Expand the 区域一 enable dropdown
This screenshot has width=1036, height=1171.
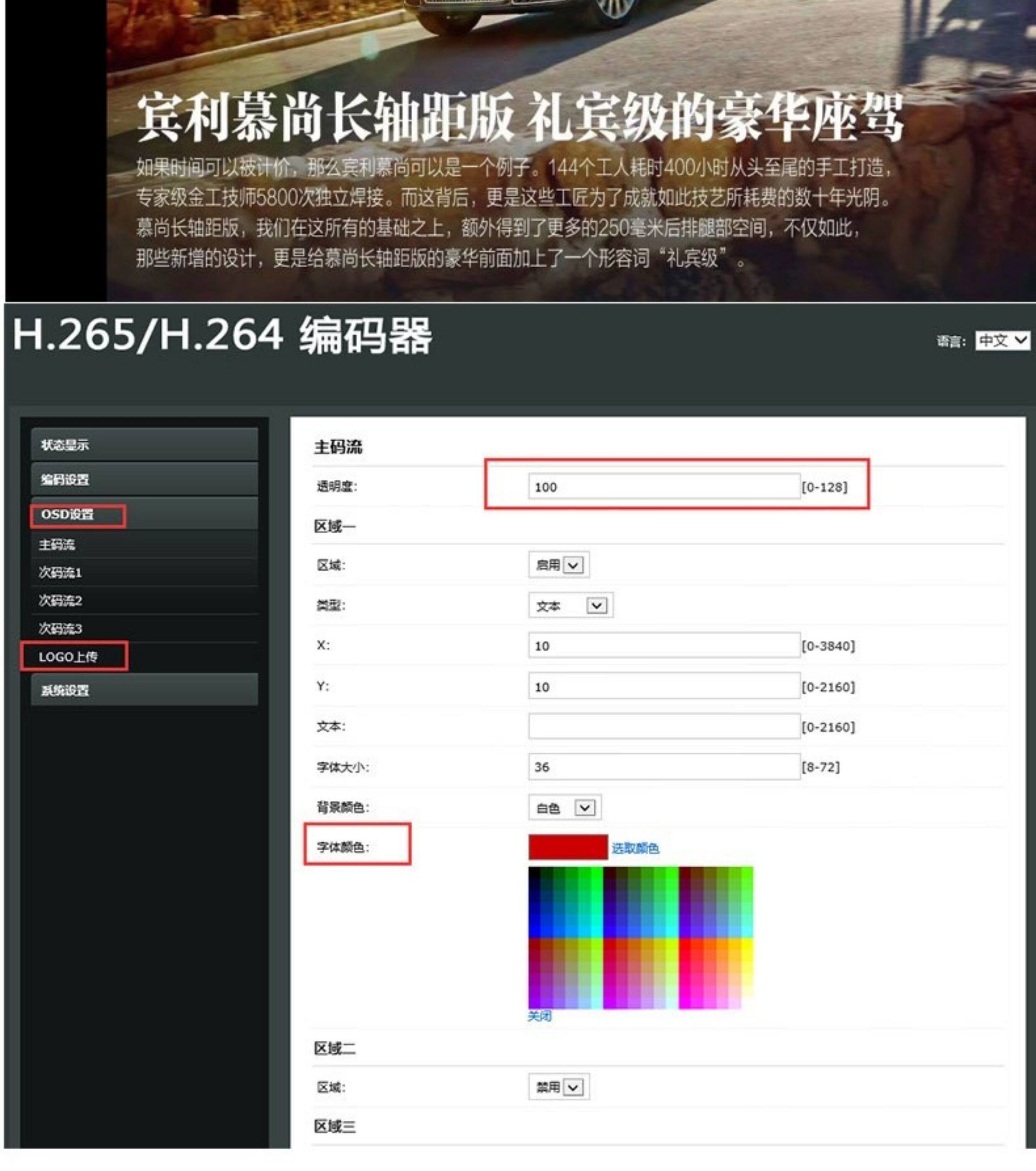559,565
